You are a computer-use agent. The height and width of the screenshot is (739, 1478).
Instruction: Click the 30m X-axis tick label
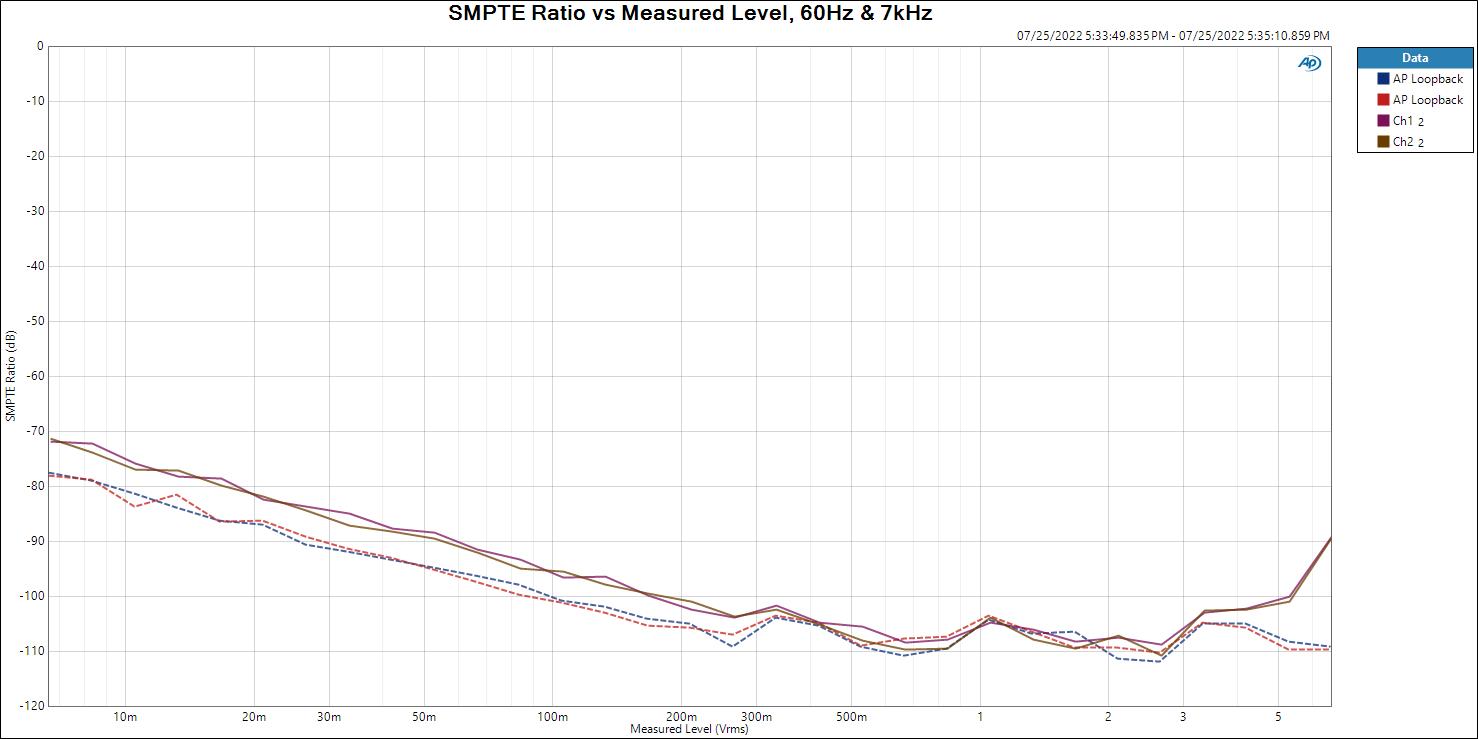point(329,717)
